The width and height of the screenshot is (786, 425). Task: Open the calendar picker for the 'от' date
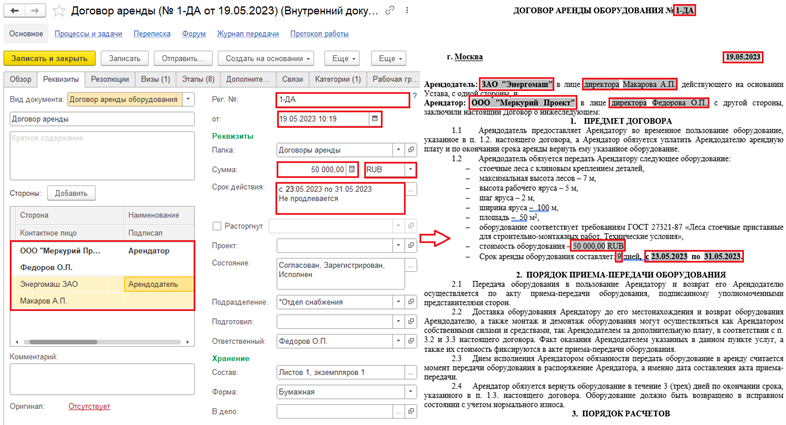[374, 119]
